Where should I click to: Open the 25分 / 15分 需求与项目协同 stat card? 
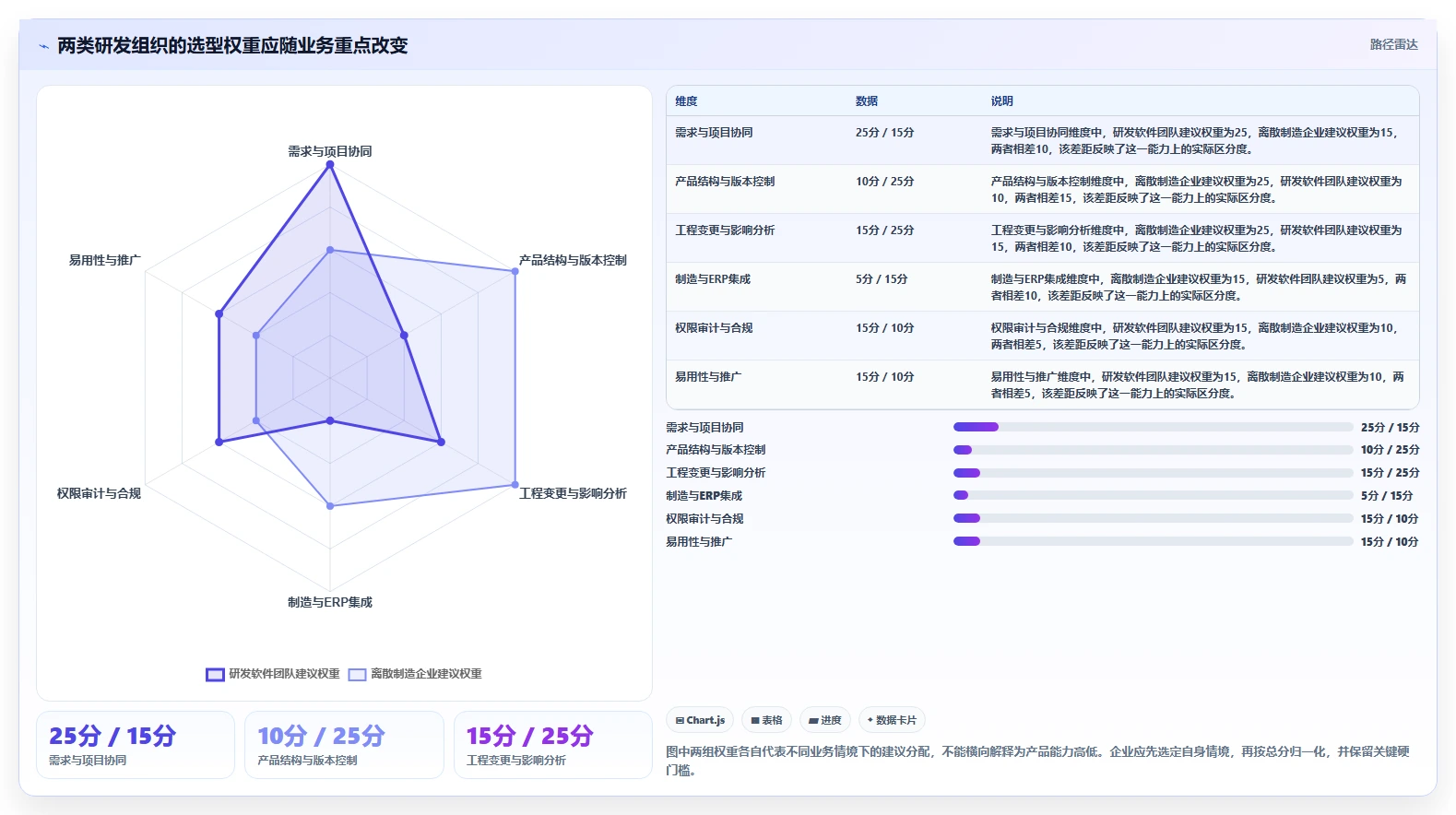click(x=136, y=745)
